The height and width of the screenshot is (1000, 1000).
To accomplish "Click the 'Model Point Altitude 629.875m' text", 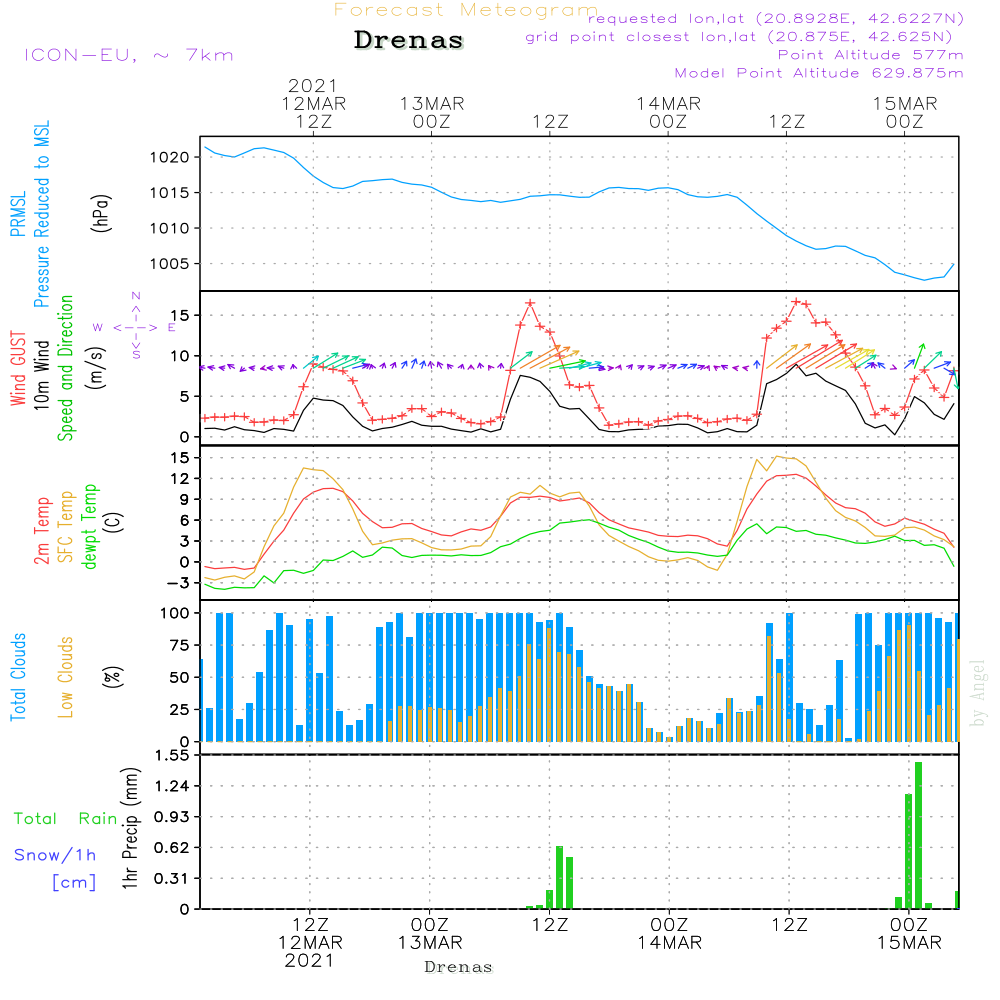I will tap(819, 73).
